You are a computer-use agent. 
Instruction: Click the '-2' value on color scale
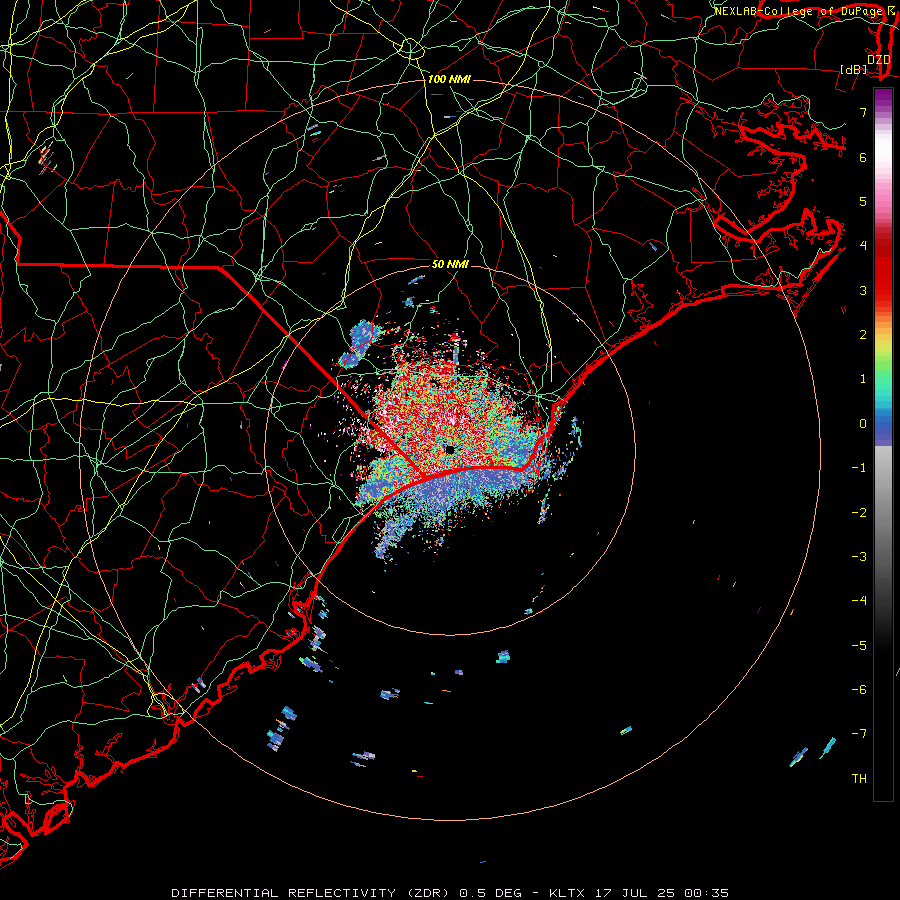coord(859,513)
